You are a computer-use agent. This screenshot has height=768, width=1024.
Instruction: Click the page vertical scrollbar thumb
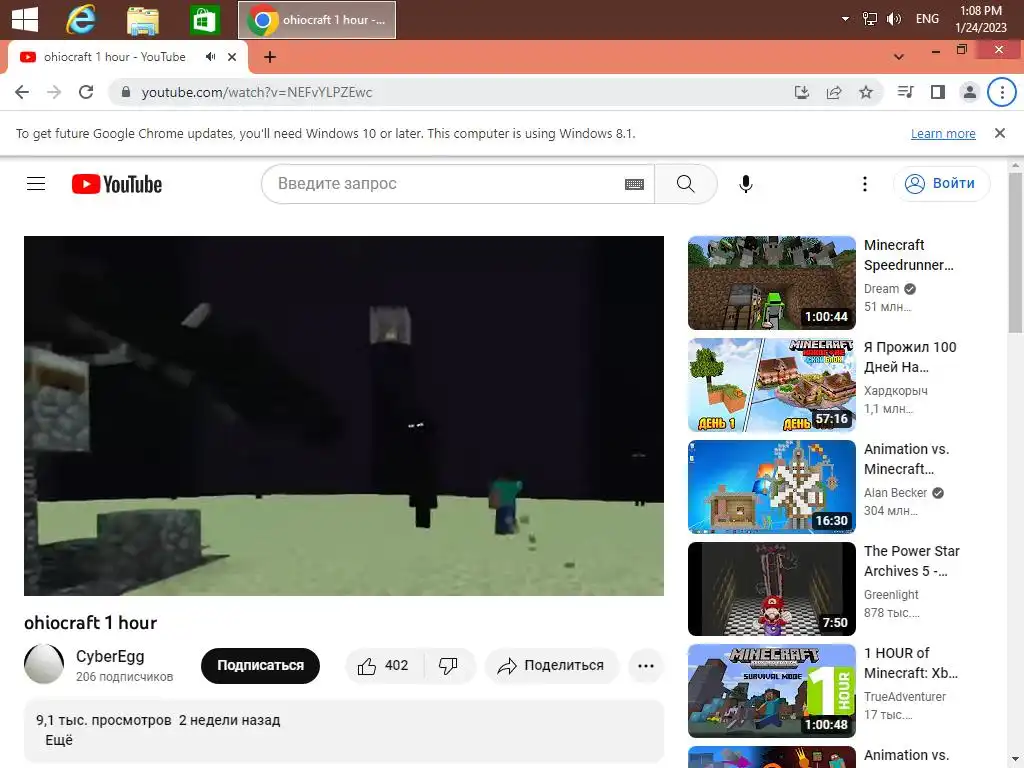point(1016,255)
